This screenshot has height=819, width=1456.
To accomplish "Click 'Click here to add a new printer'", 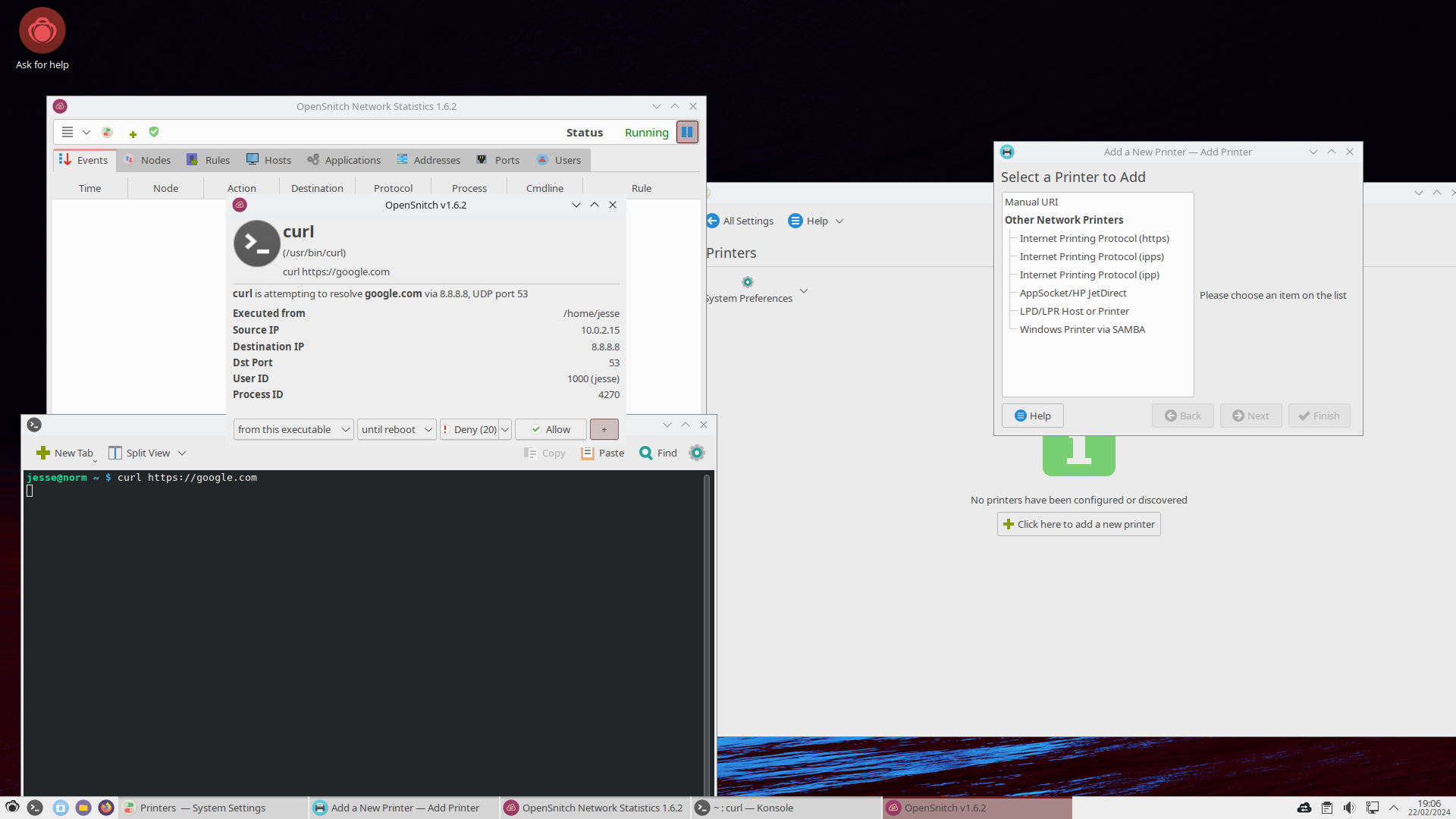I will tap(1079, 524).
